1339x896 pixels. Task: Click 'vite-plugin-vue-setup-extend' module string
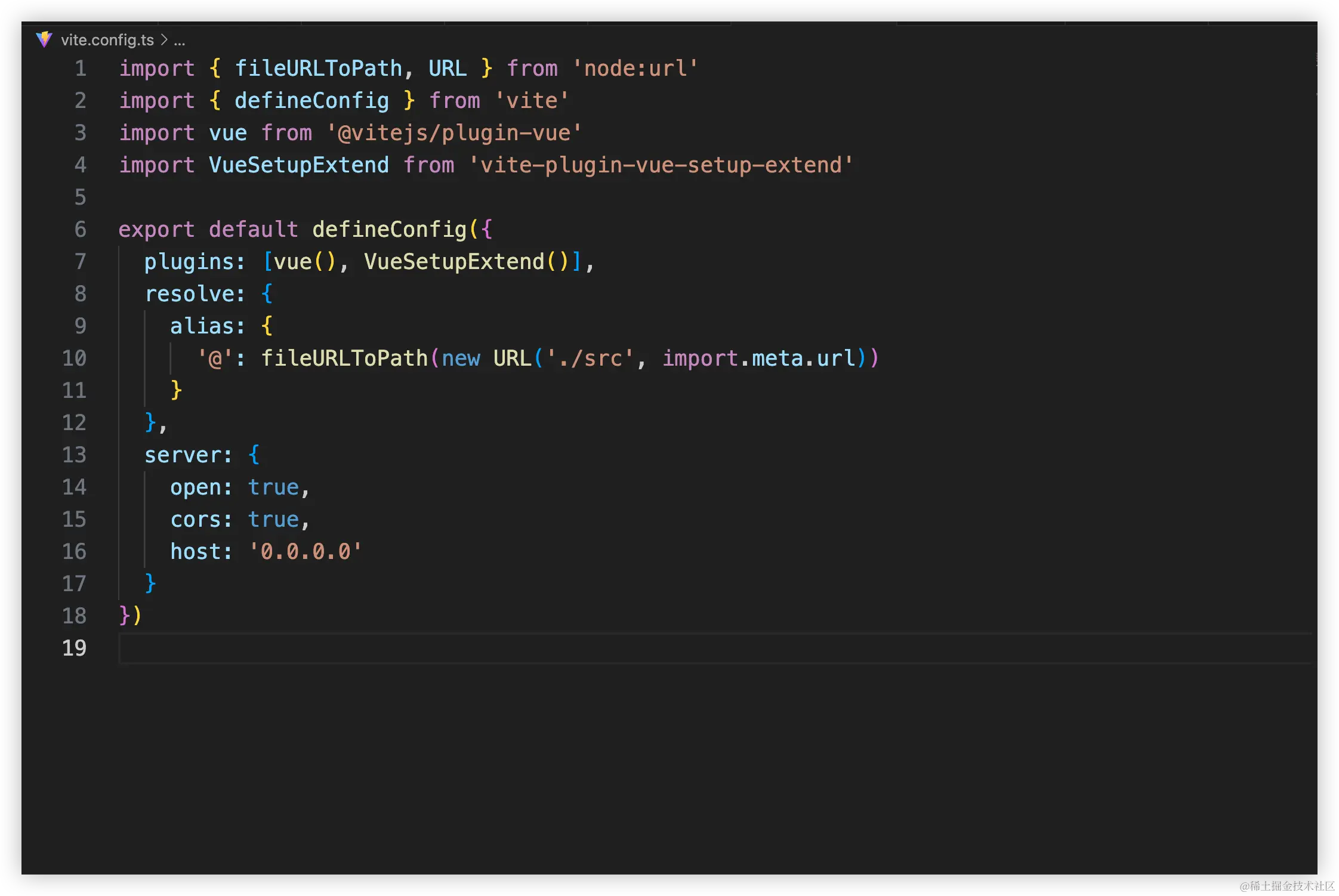coord(661,165)
